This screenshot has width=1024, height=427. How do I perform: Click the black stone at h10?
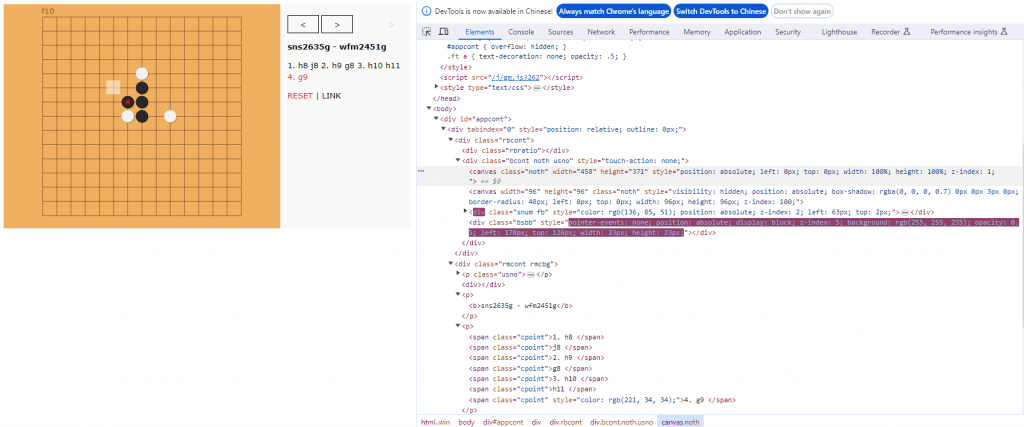point(142,88)
